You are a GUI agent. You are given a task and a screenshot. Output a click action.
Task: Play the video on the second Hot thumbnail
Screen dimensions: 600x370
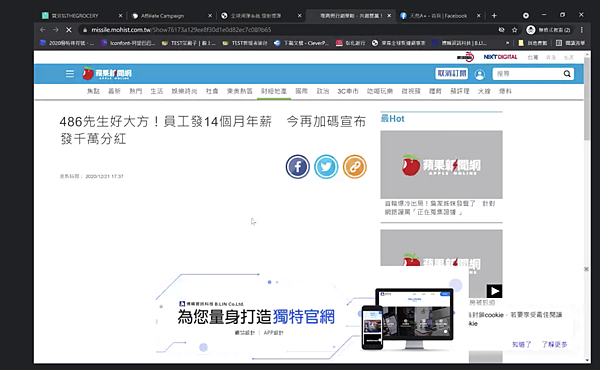click(x=494, y=291)
